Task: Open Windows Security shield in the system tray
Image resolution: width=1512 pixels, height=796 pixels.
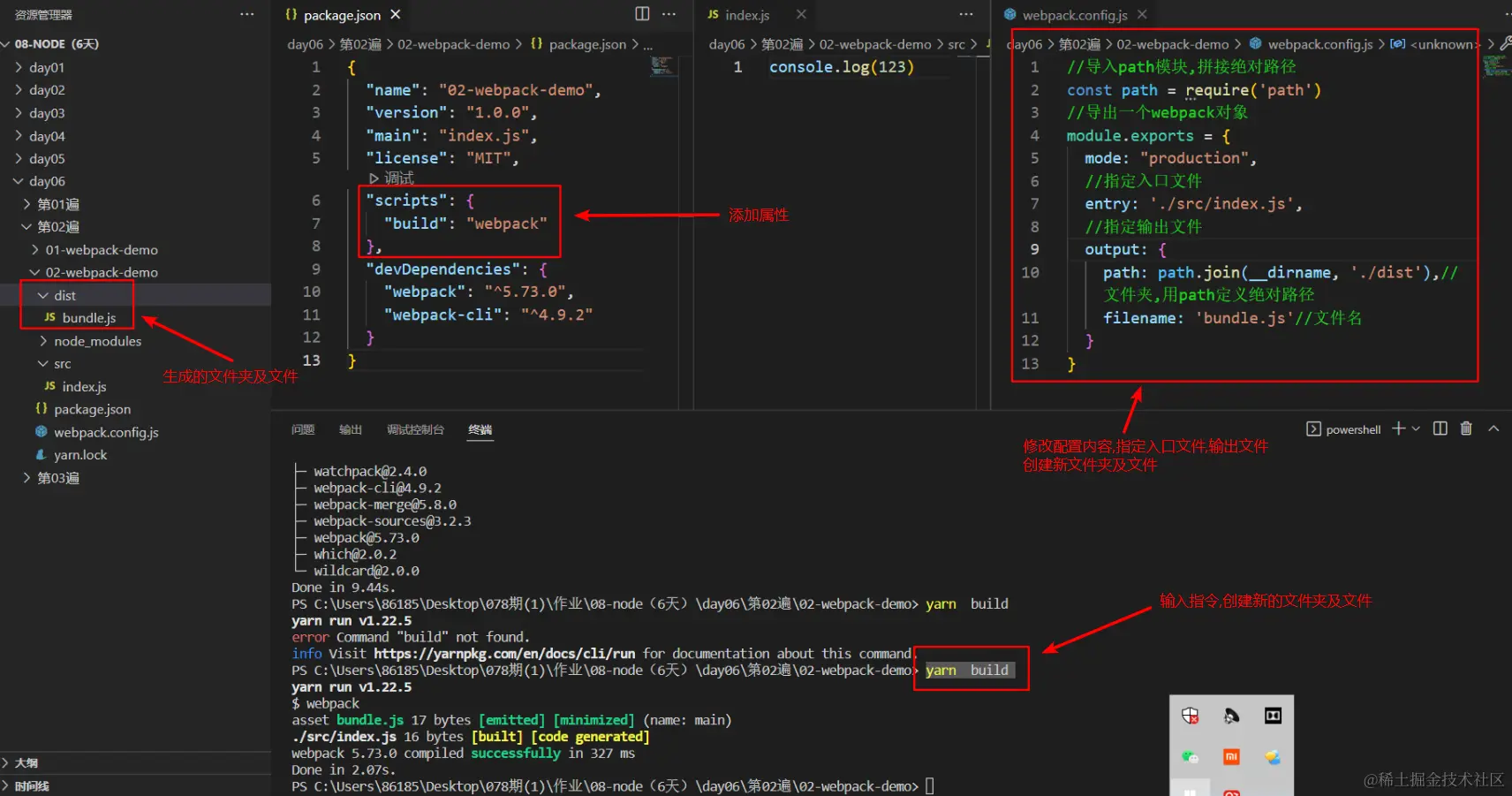Action: (1191, 716)
